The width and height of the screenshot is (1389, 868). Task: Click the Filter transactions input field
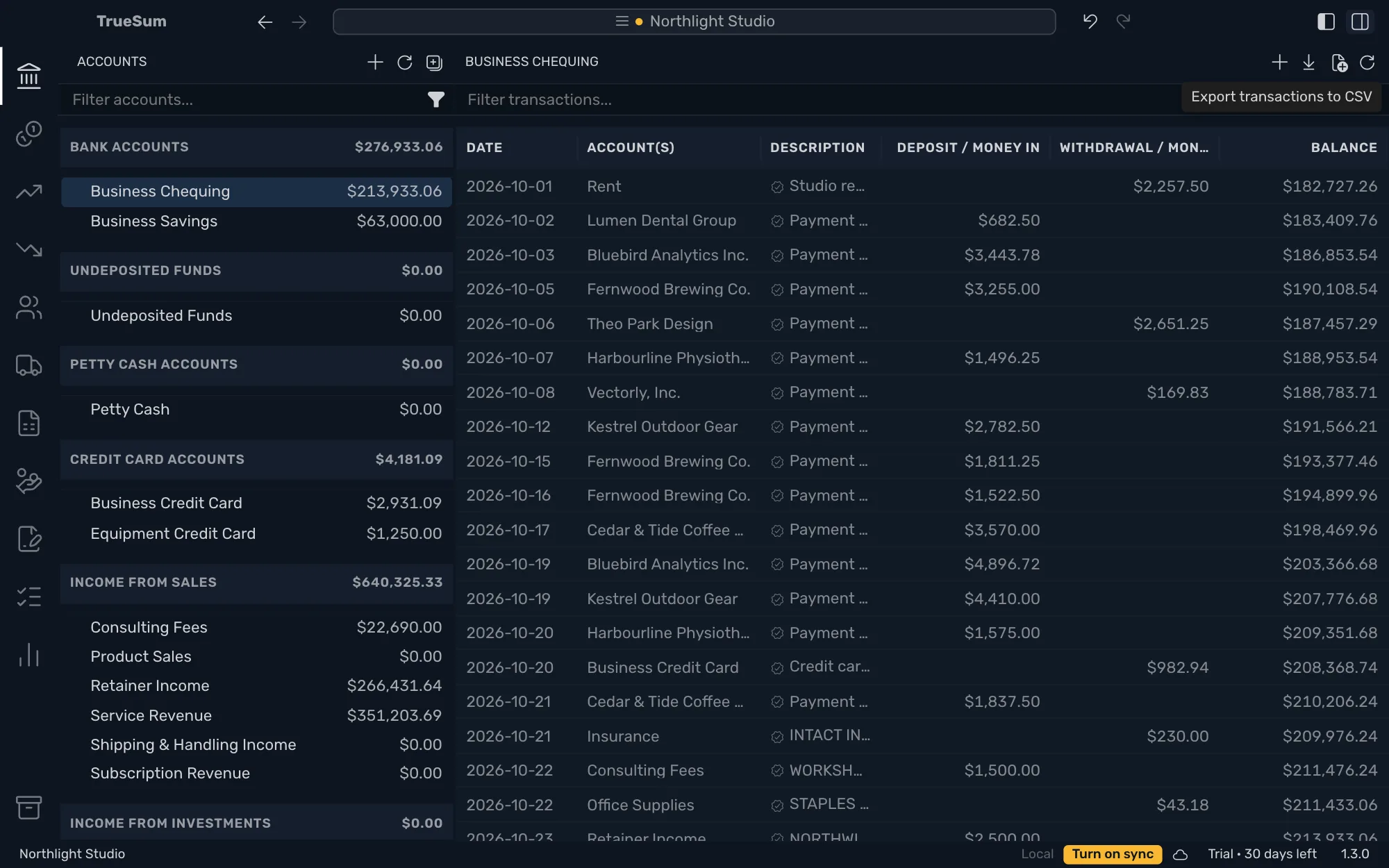[820, 100]
